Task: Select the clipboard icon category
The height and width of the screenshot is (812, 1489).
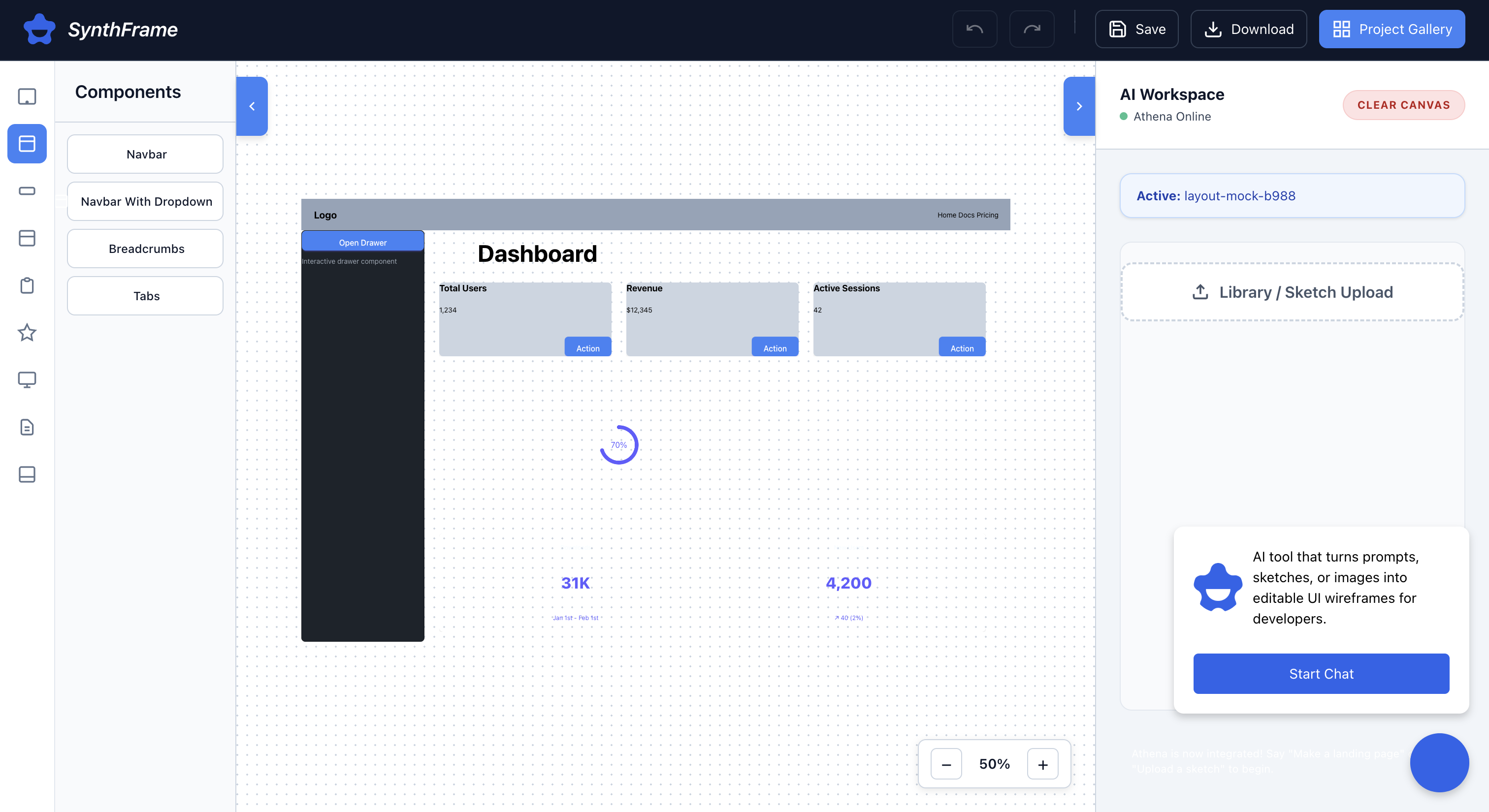Action: (x=27, y=285)
